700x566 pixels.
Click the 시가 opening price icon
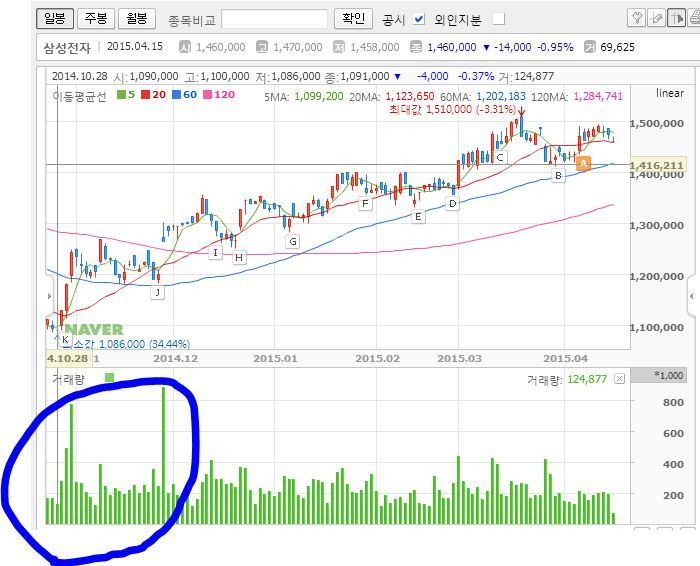(x=185, y=47)
